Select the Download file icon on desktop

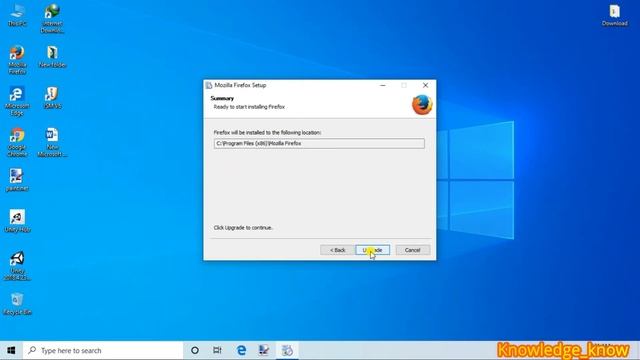pyautogui.click(x=615, y=16)
